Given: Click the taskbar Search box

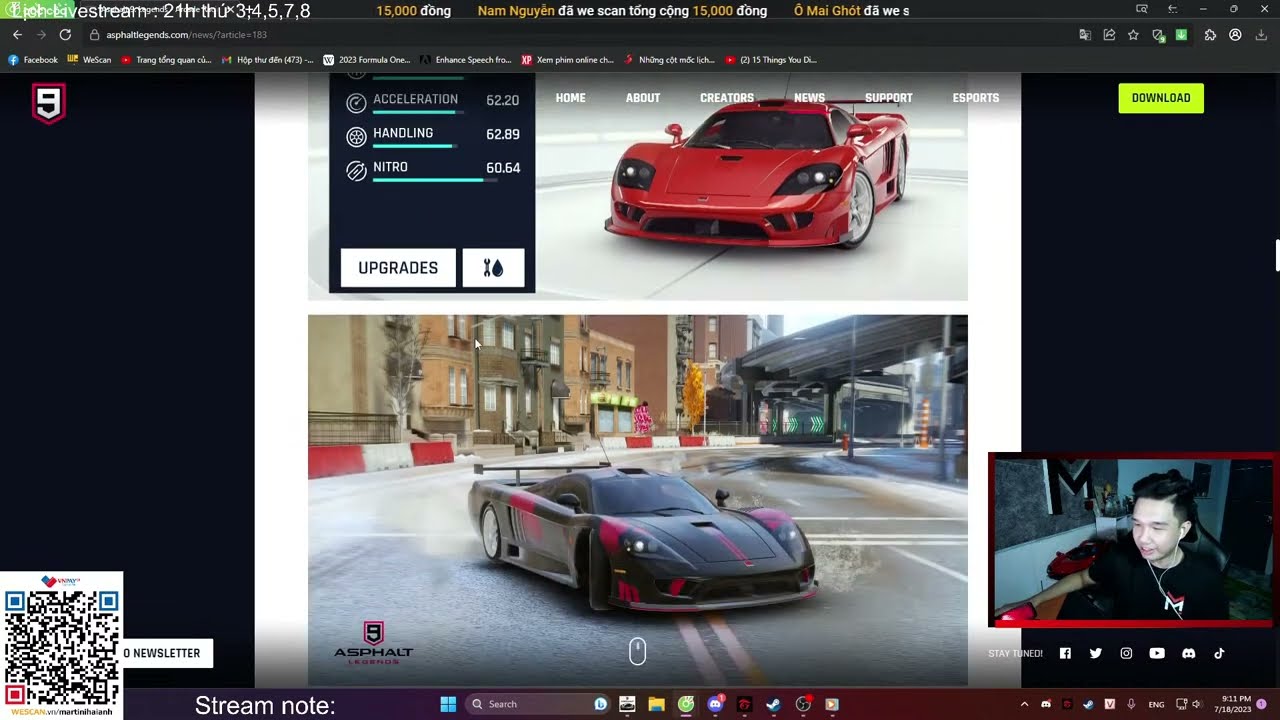Looking at the screenshot, I should pos(539,704).
